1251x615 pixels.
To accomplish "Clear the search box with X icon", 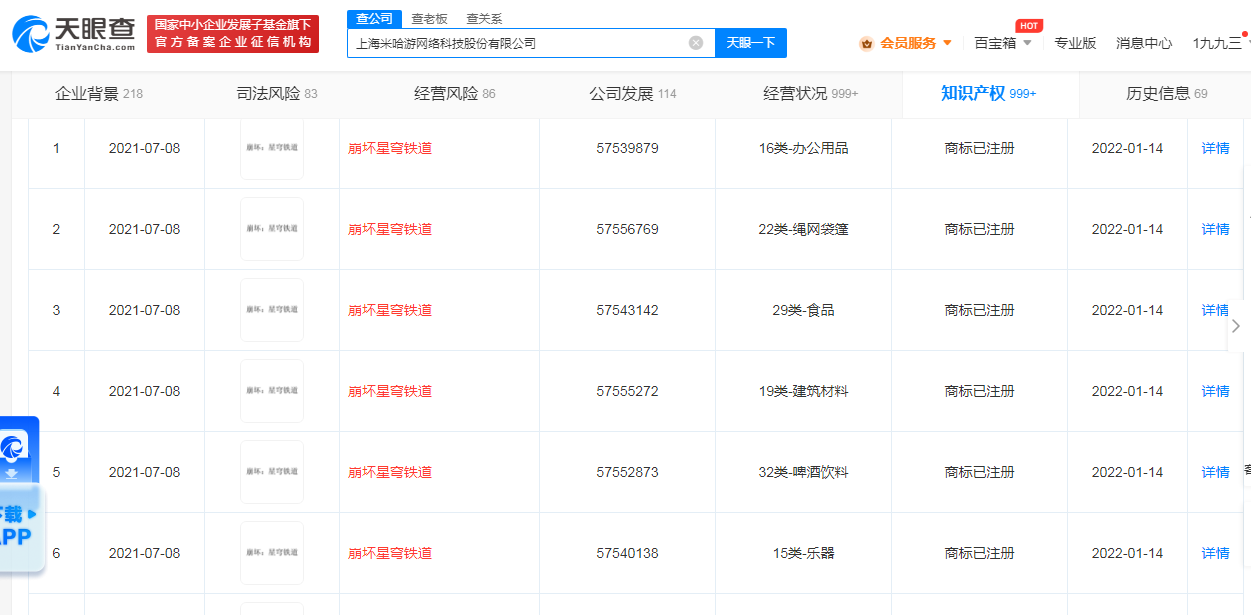I will click(696, 43).
